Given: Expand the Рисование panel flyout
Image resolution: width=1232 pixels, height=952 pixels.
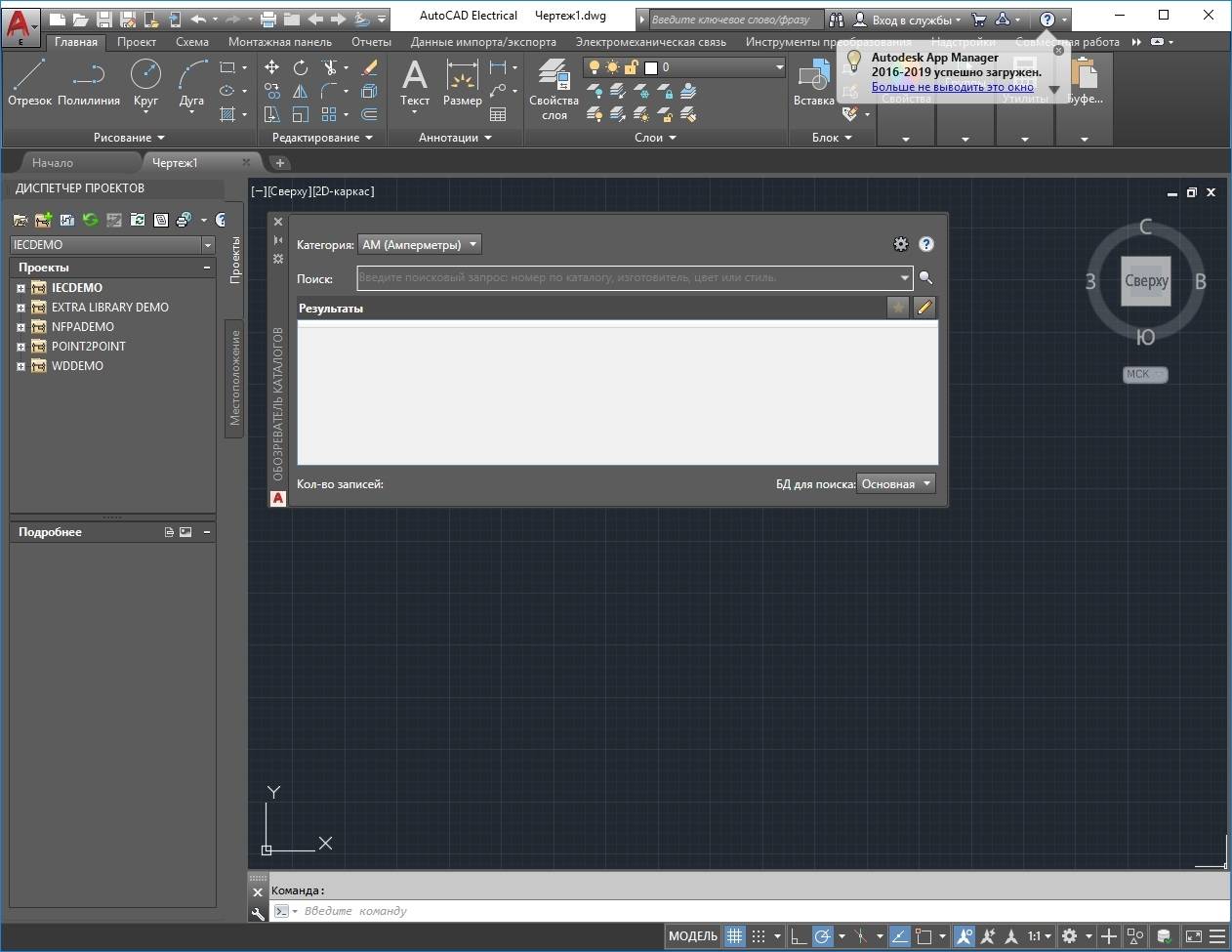Looking at the screenshot, I should 129,138.
